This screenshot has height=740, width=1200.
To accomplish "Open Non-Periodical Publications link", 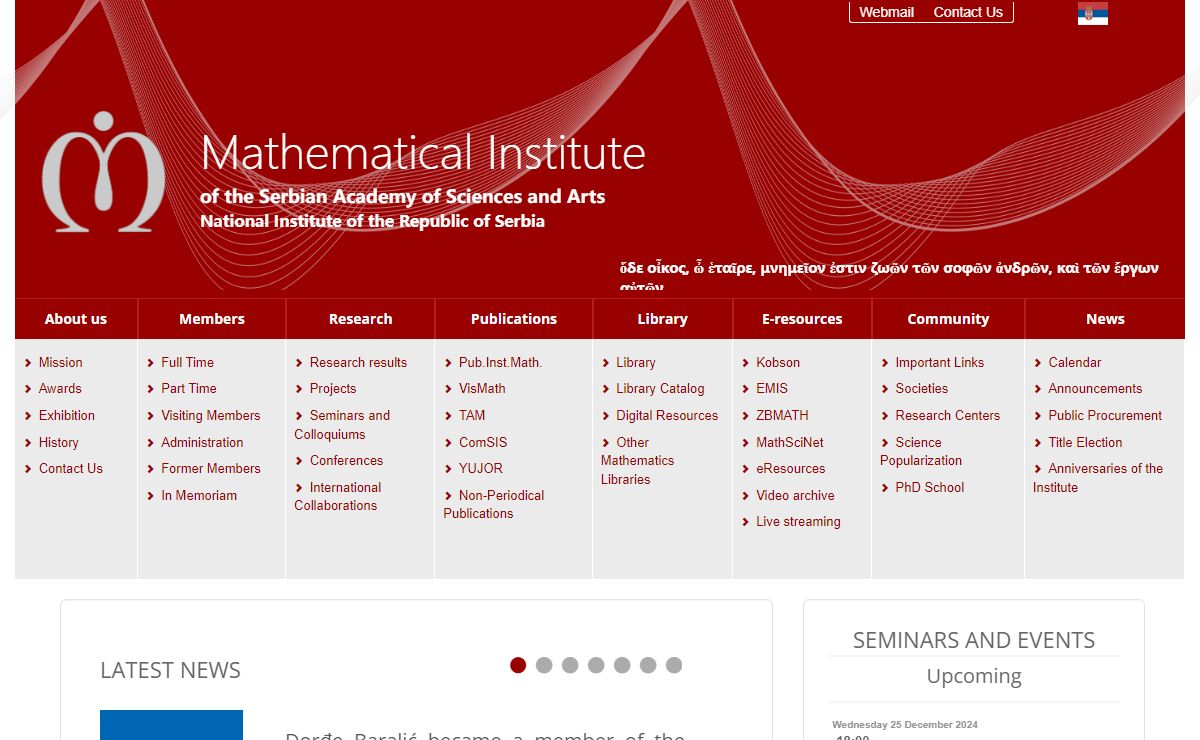I will pos(494,504).
